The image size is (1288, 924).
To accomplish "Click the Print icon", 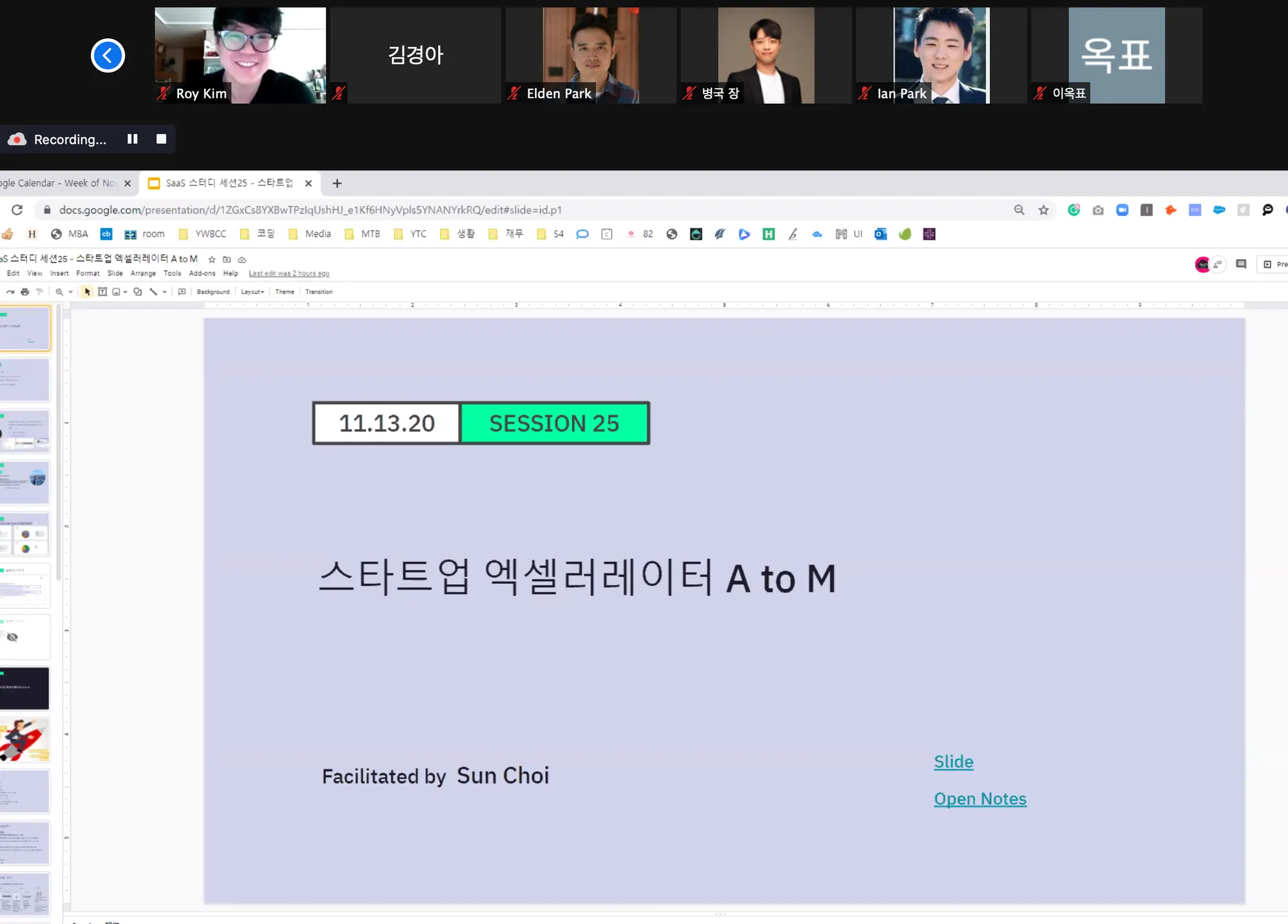I will (25, 292).
